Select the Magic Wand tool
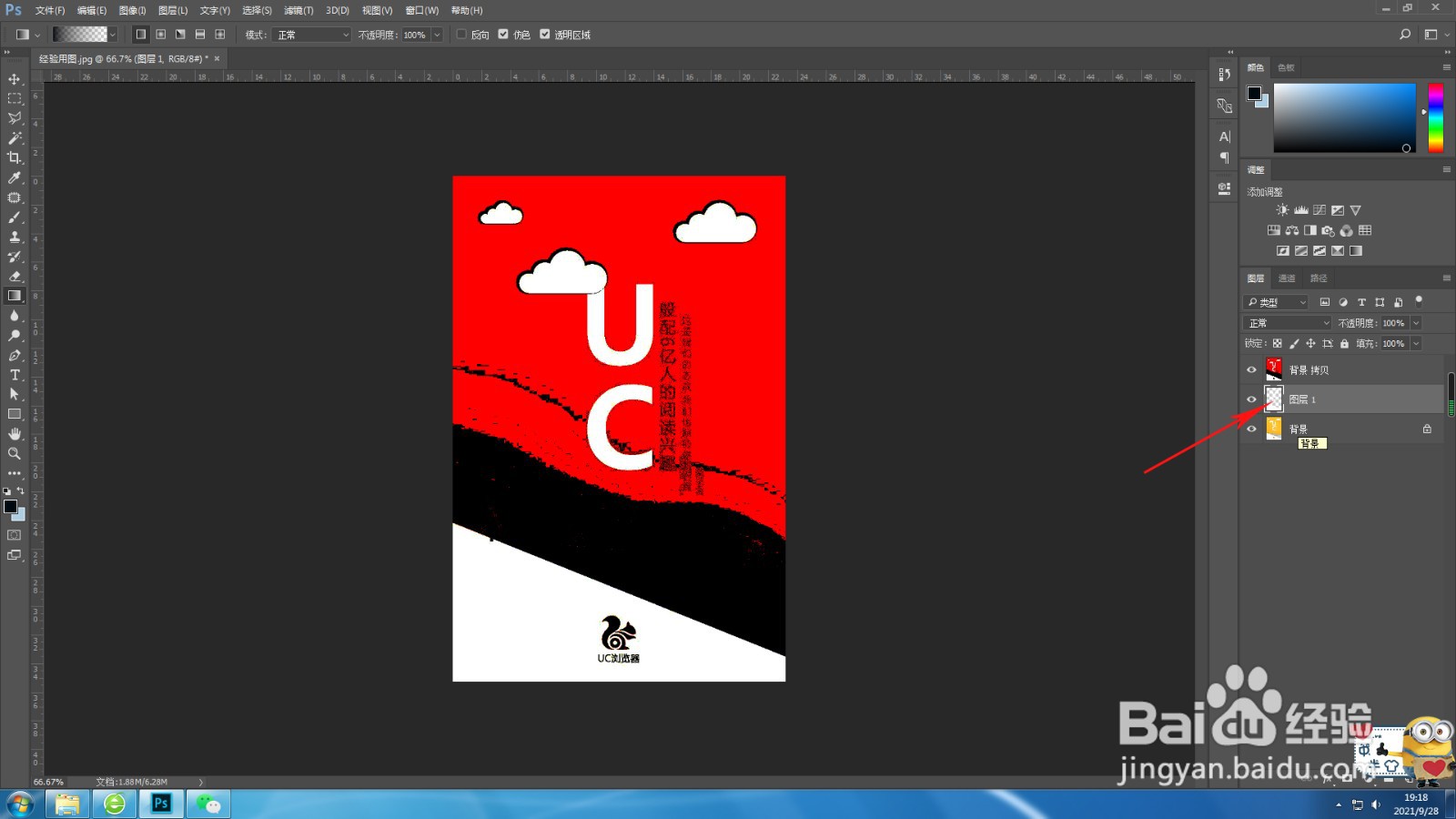 coord(15,138)
